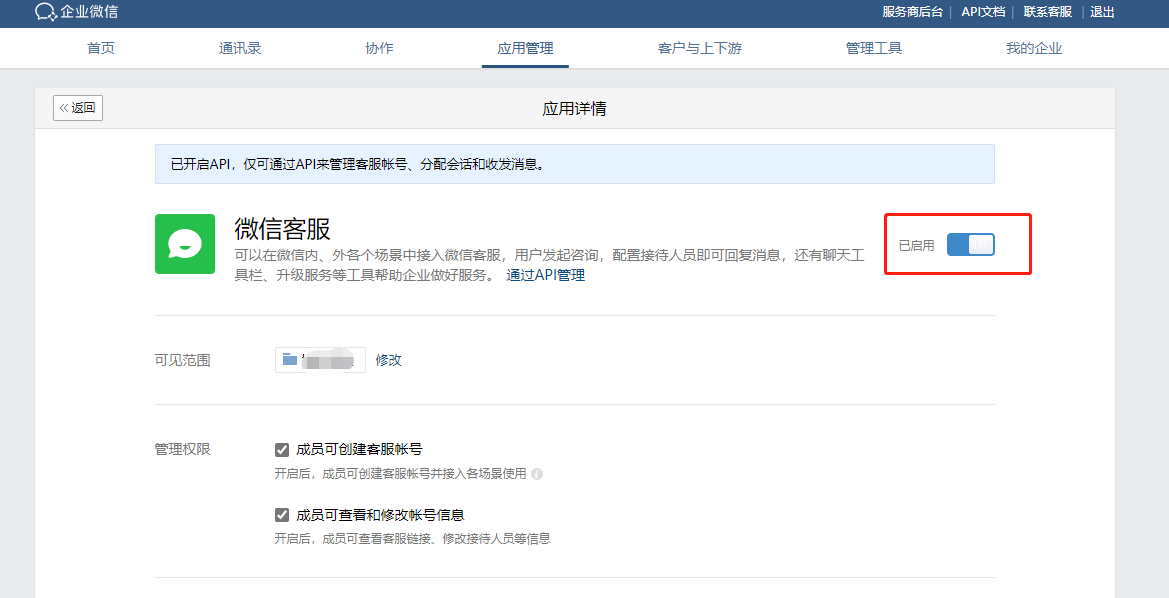Click the blurred department name box
This screenshot has height=598, width=1169.
click(x=321, y=359)
